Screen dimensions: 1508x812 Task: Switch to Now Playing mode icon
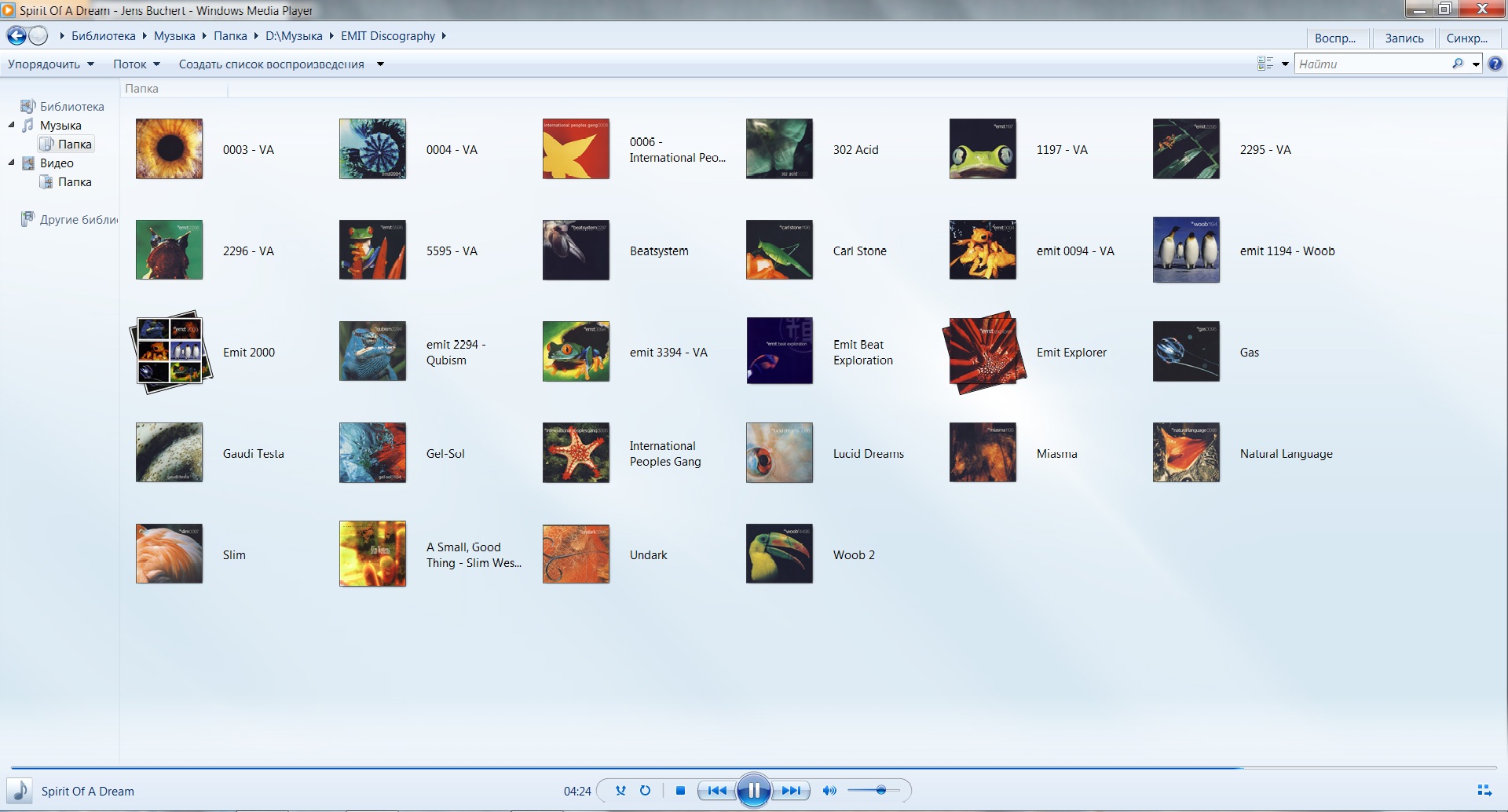tap(1484, 790)
